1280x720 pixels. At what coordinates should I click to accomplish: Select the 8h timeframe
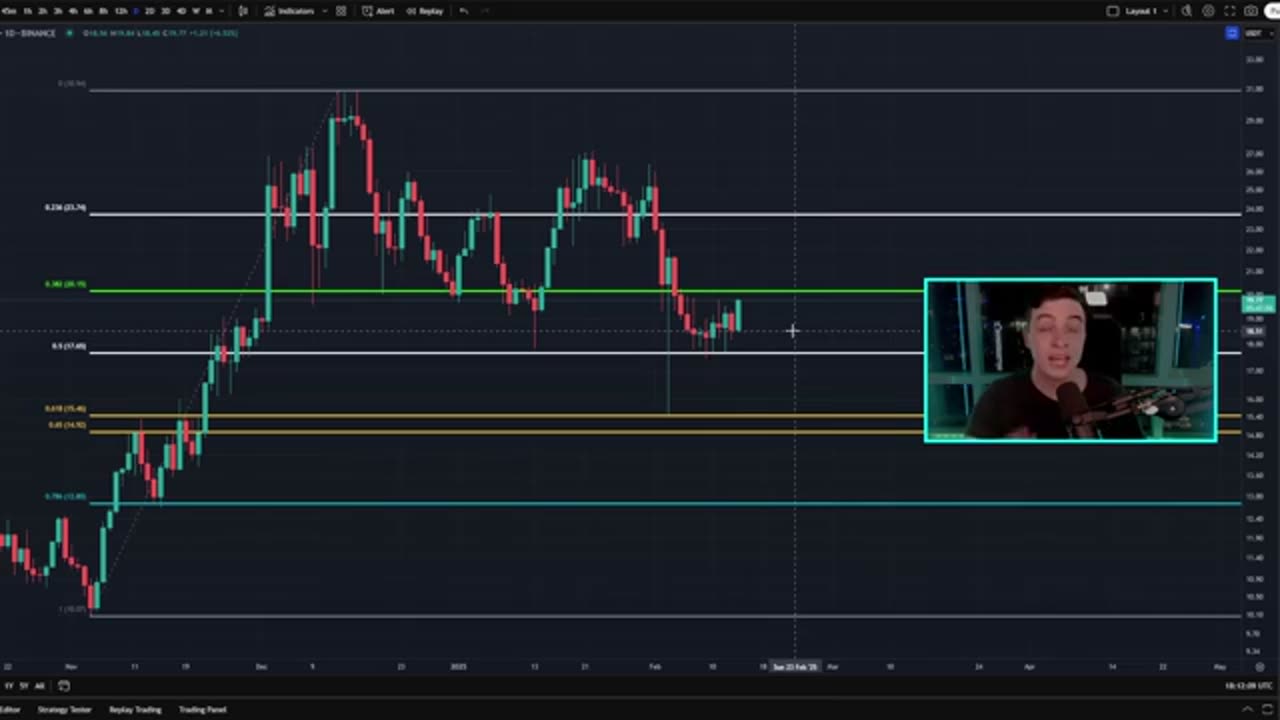pyautogui.click(x=103, y=11)
